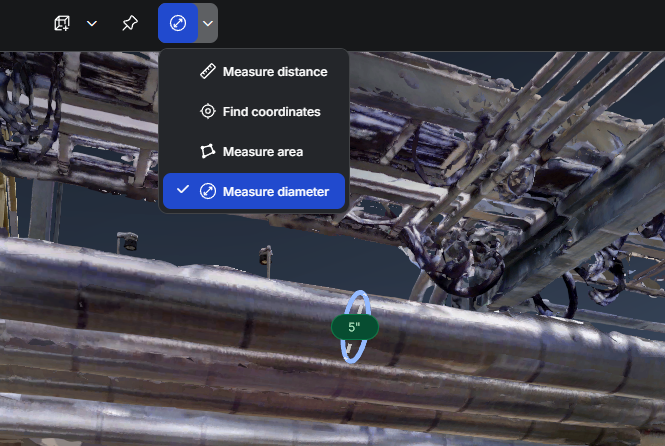The width and height of the screenshot is (665, 446).
Task: Click the active diameter tool button
Action: [178, 23]
